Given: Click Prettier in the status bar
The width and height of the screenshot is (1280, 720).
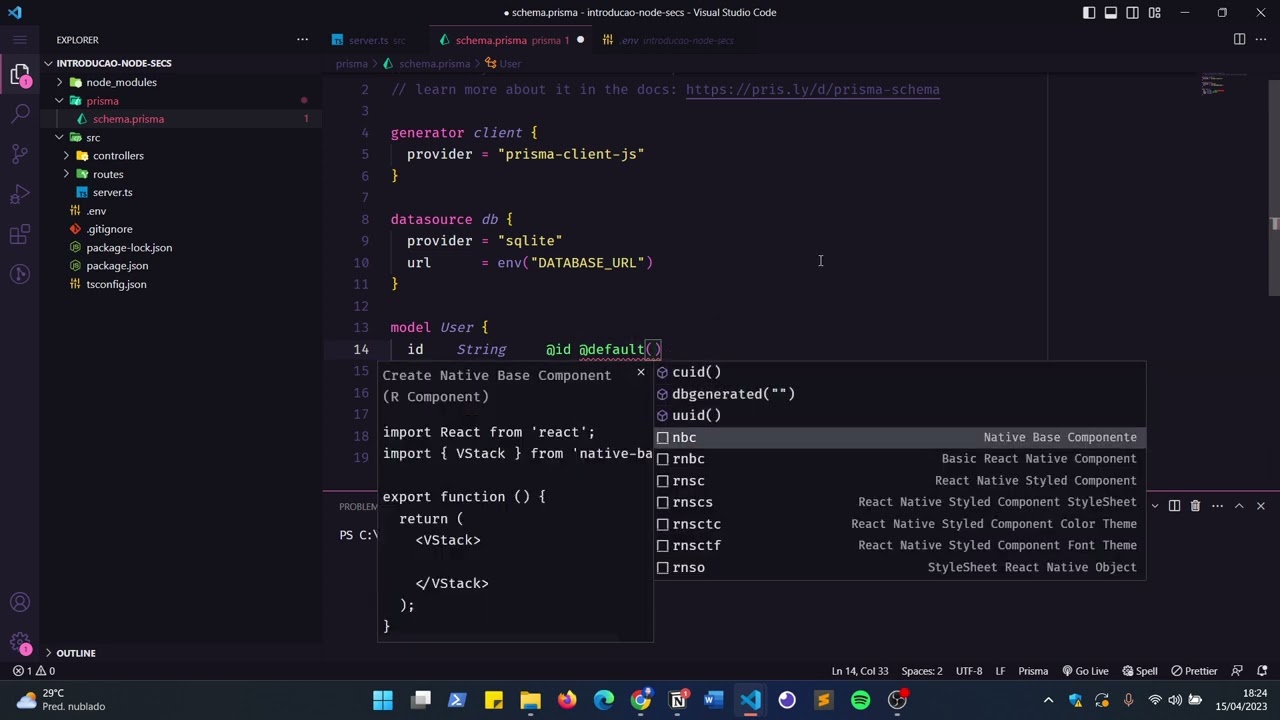Looking at the screenshot, I should (1194, 671).
